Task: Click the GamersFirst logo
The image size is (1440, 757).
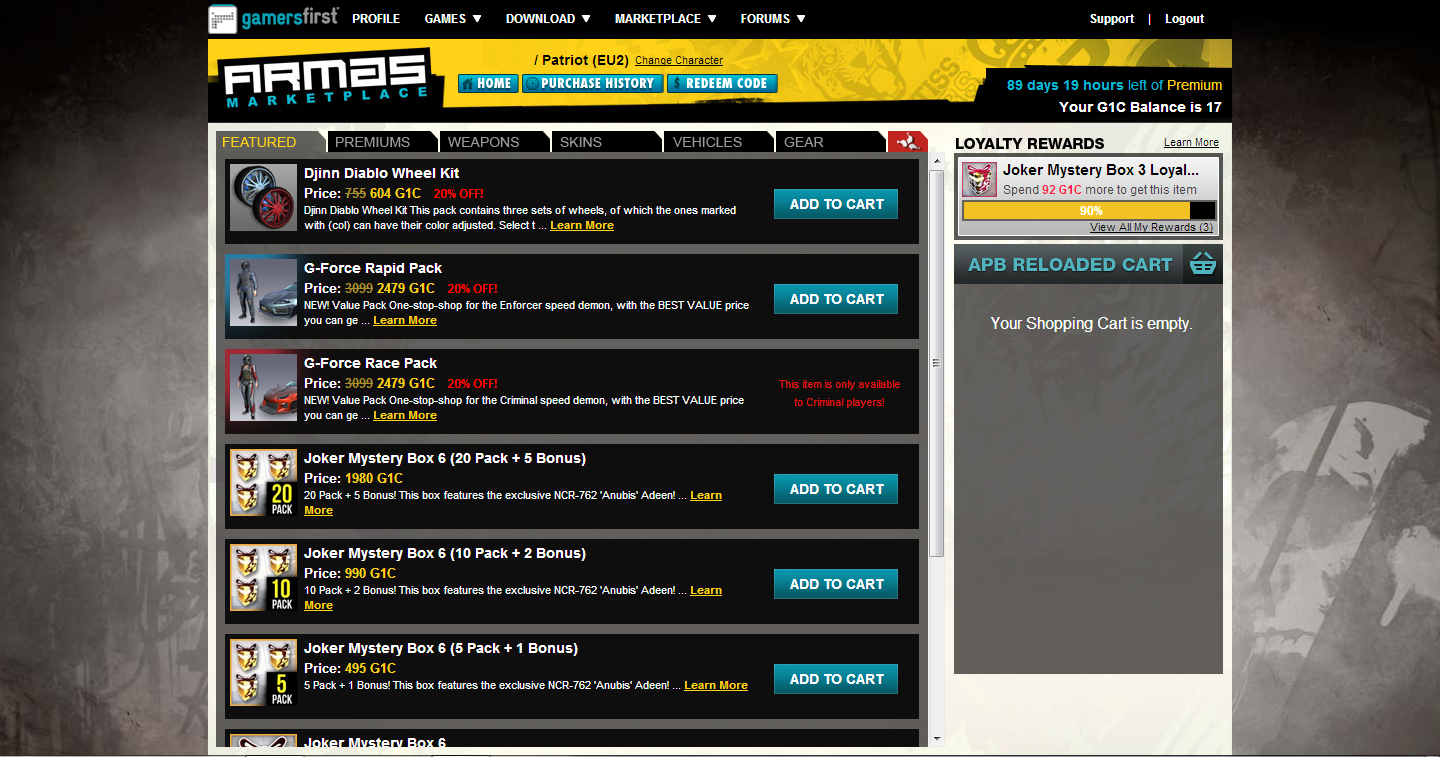Action: (273, 19)
